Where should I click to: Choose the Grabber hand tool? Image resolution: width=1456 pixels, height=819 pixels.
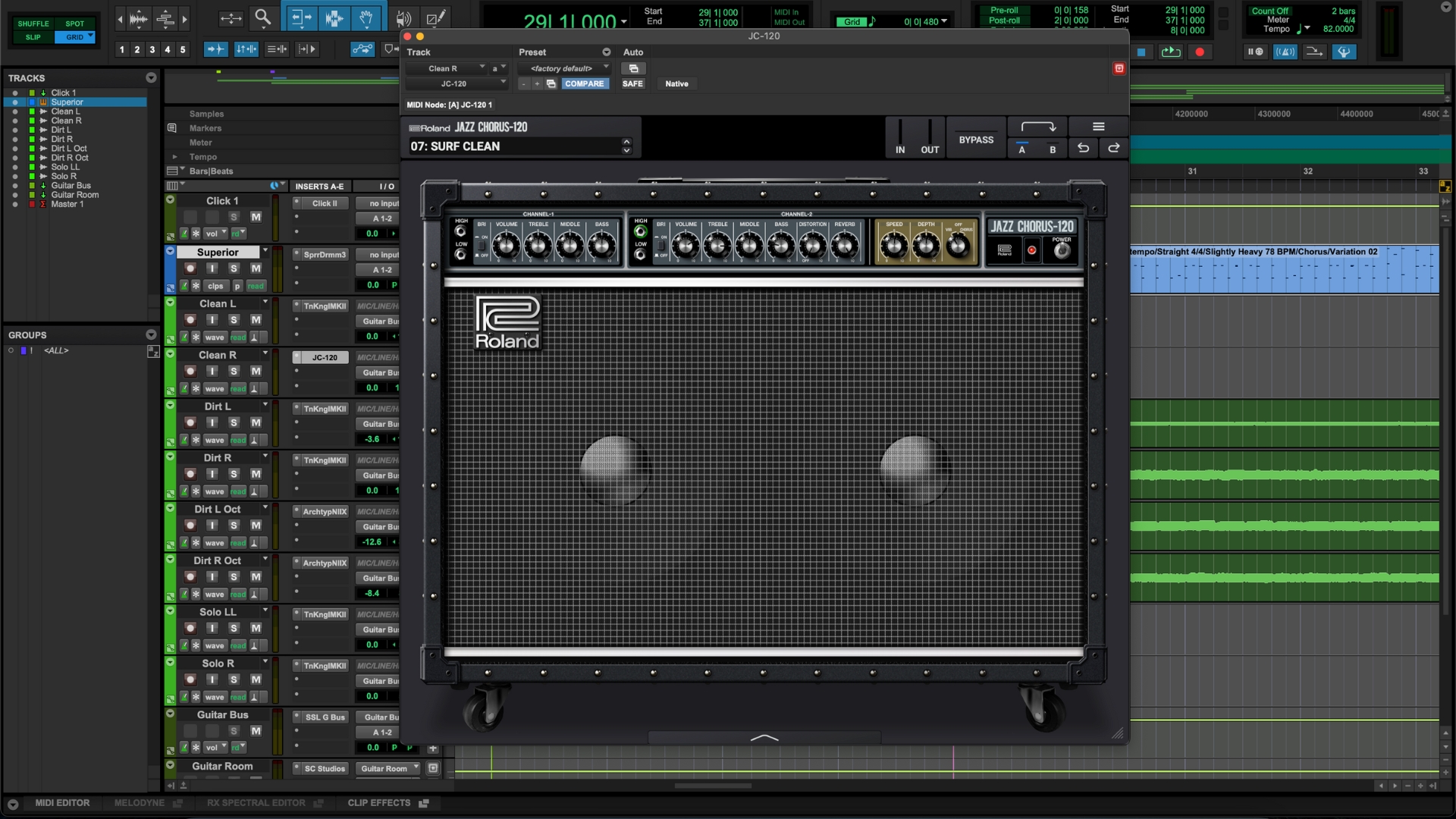tap(366, 17)
